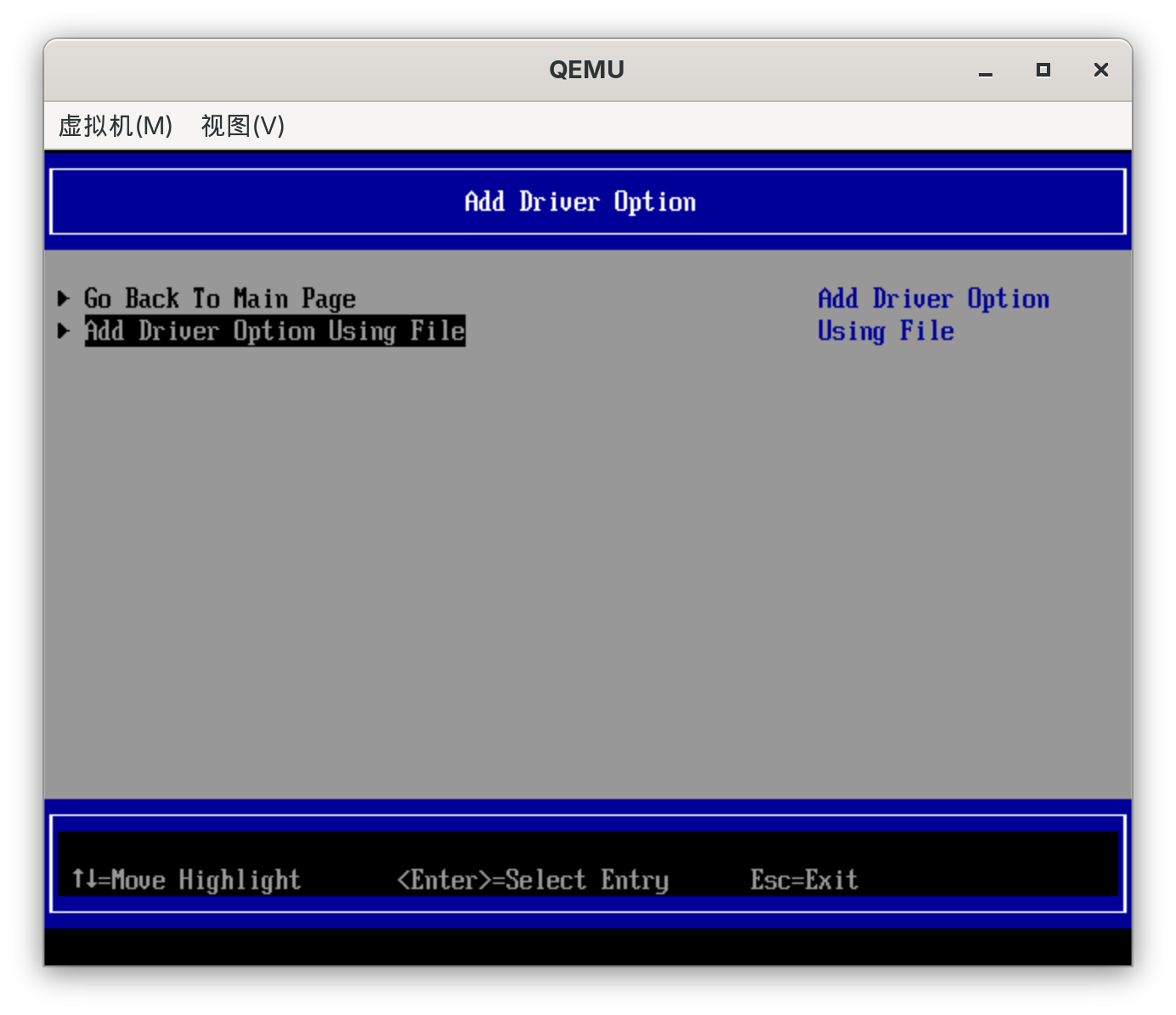Click the Esc=Exit hint

[804, 879]
